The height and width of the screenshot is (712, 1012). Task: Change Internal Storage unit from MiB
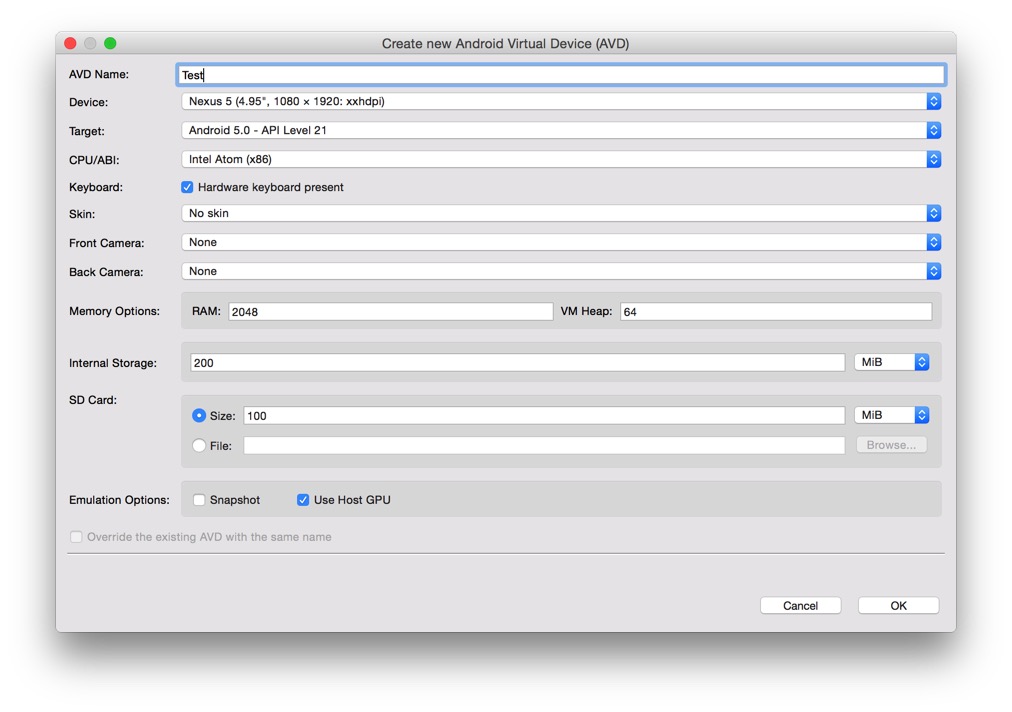click(x=892, y=362)
